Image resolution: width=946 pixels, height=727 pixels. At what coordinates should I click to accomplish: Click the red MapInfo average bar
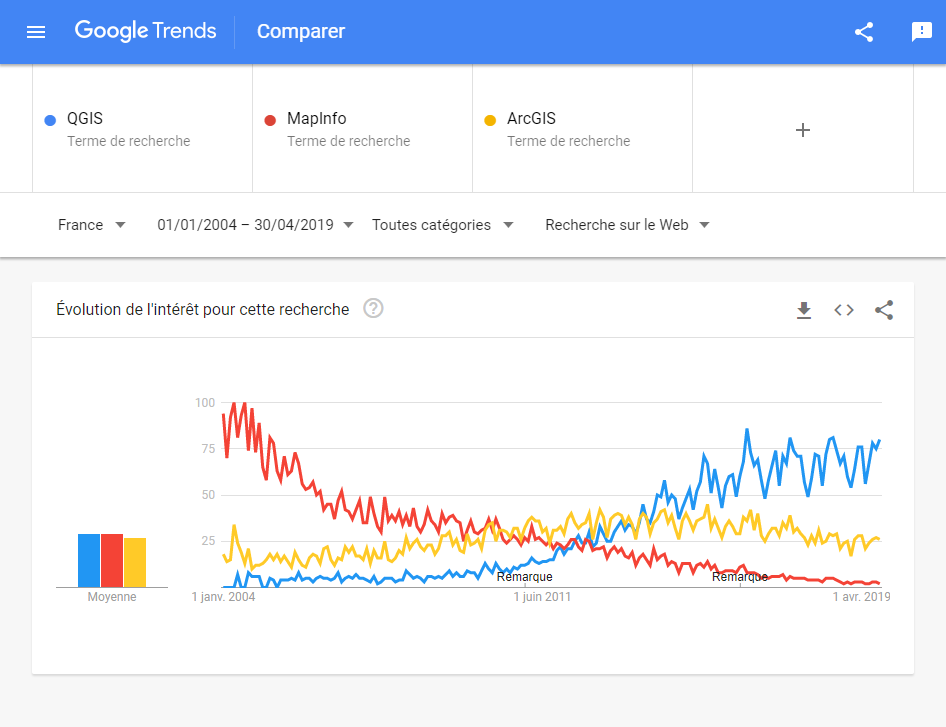click(x=112, y=560)
